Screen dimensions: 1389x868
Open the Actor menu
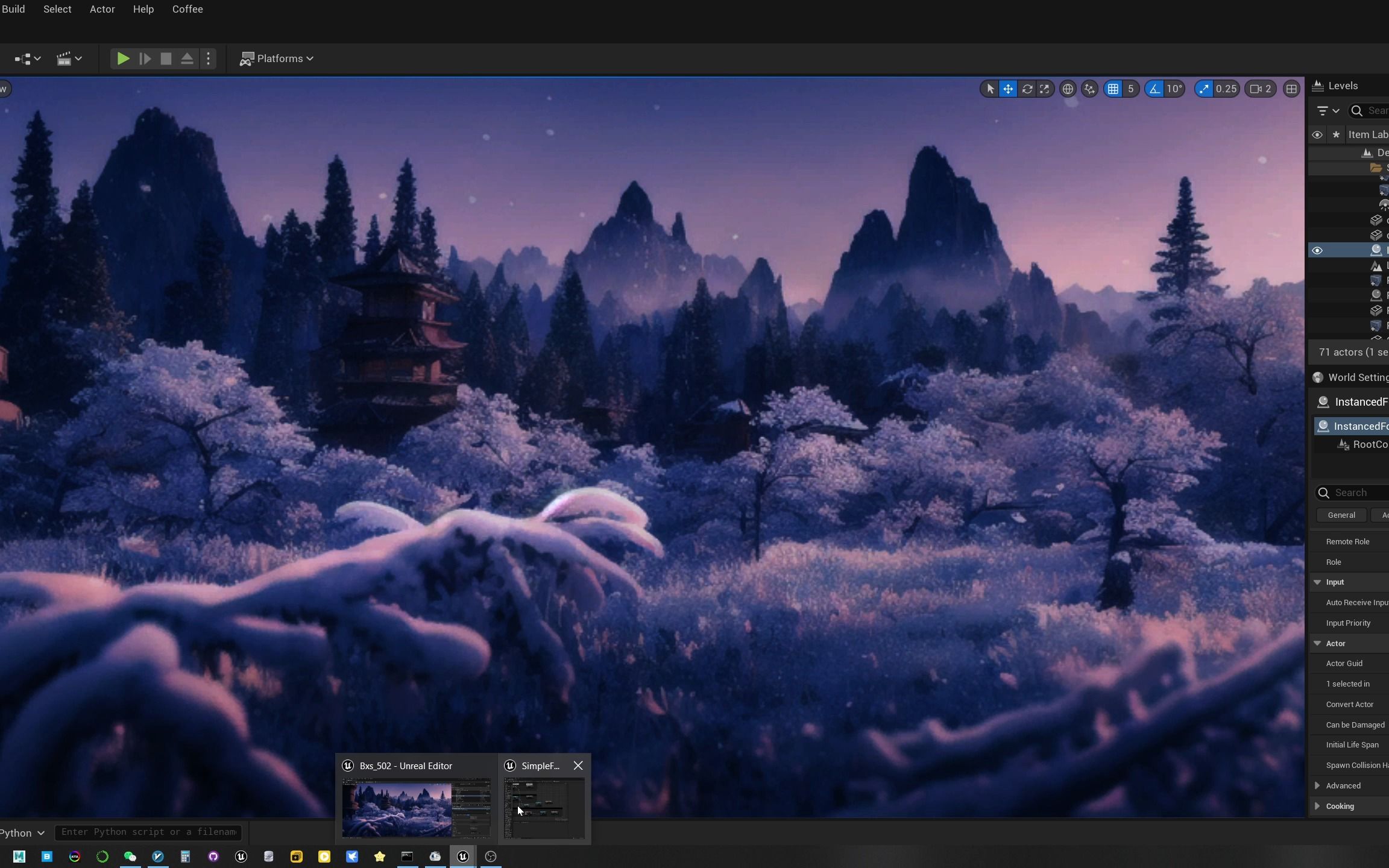coord(102,9)
